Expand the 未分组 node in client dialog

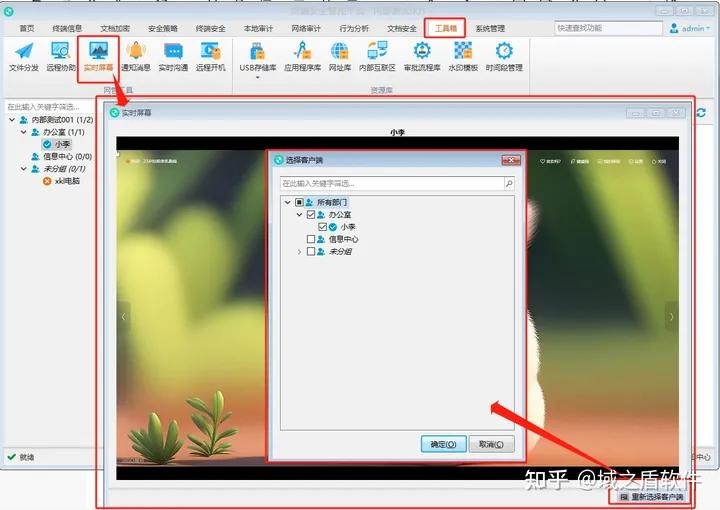(x=299, y=252)
